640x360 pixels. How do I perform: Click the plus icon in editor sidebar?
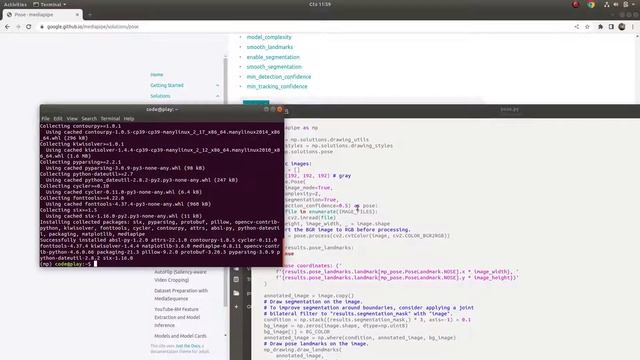tap(236, 306)
